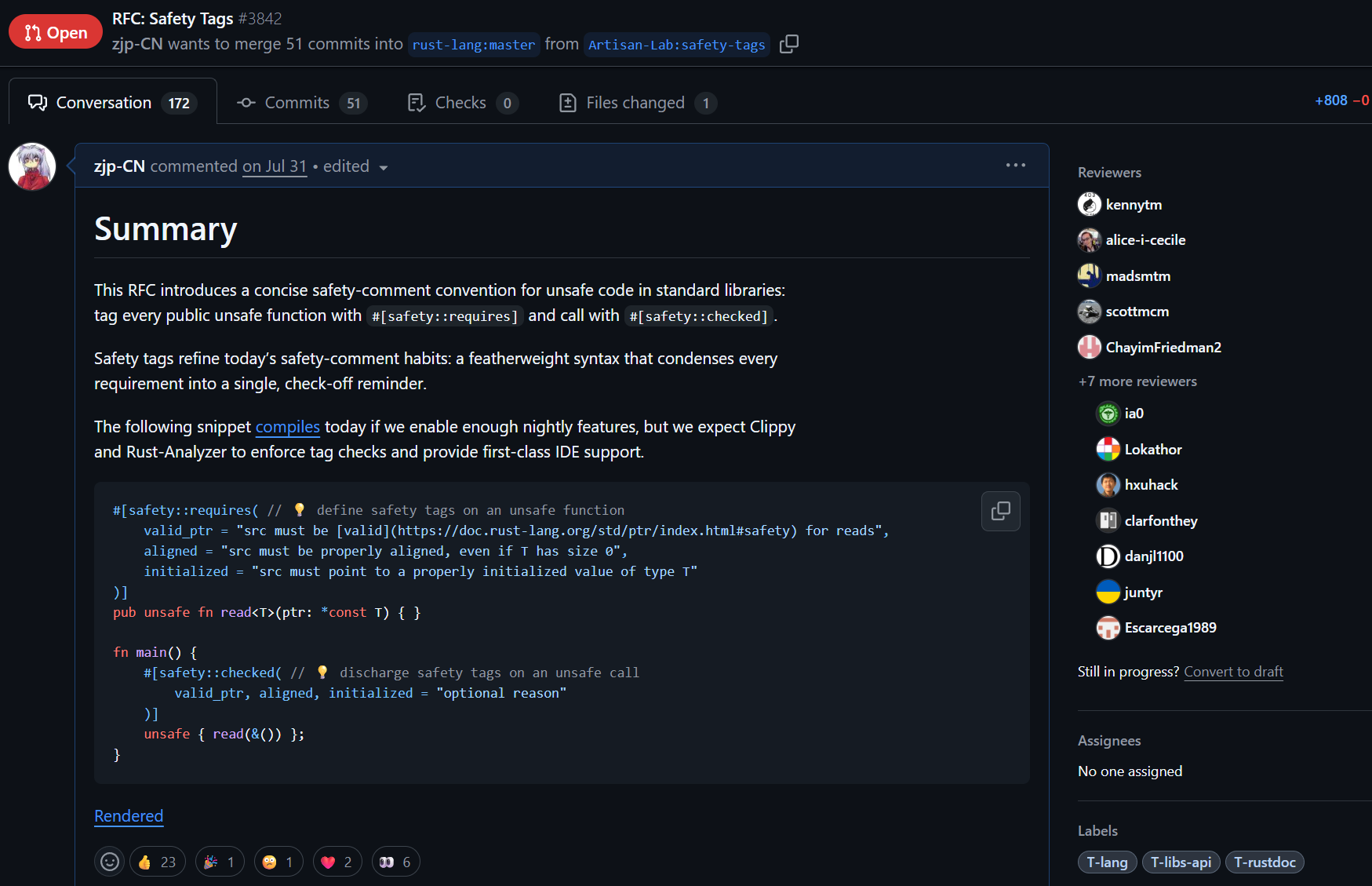Viewport: 1372px width, 886px height.
Task: Open Lokathor reviewer avatar
Action: tap(1108, 449)
